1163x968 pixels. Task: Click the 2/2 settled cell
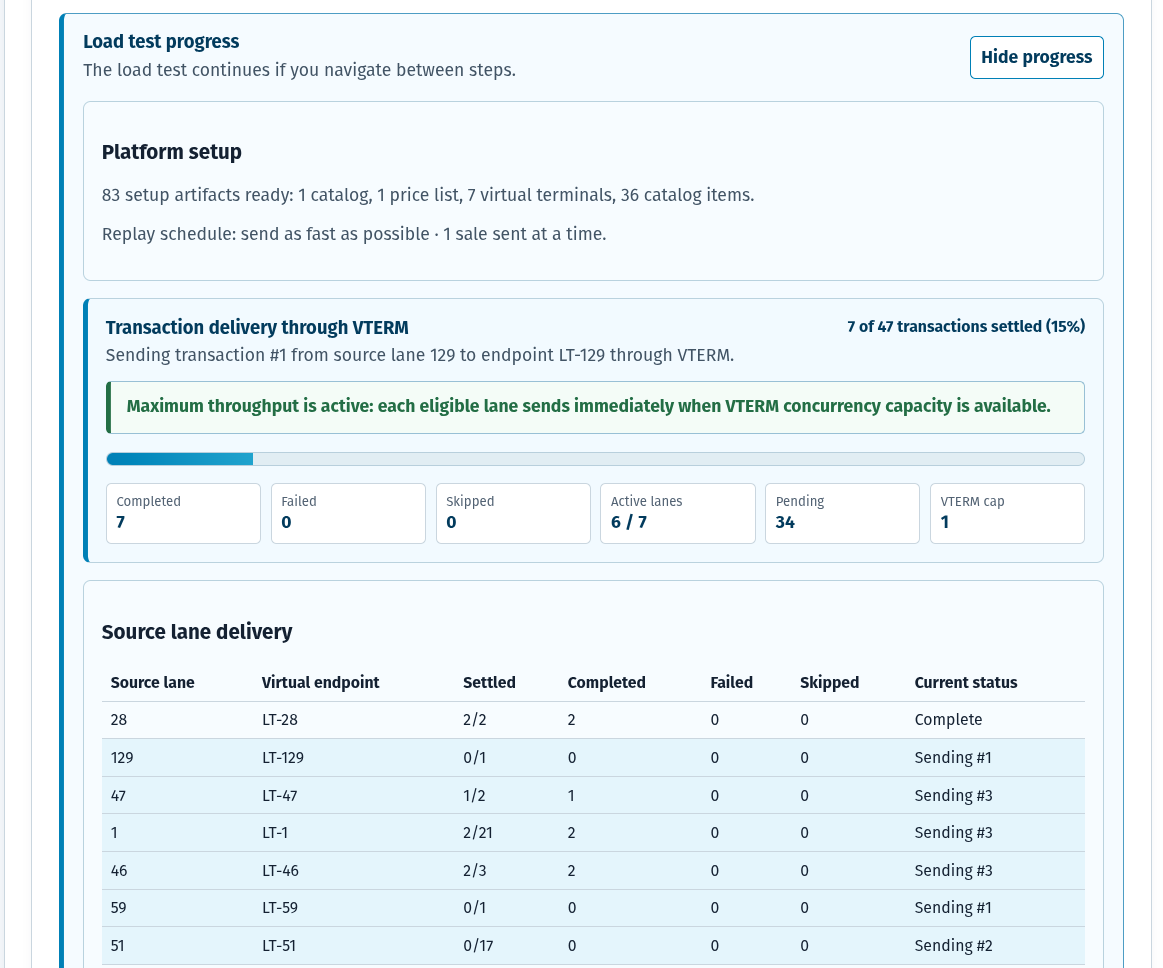(x=475, y=720)
